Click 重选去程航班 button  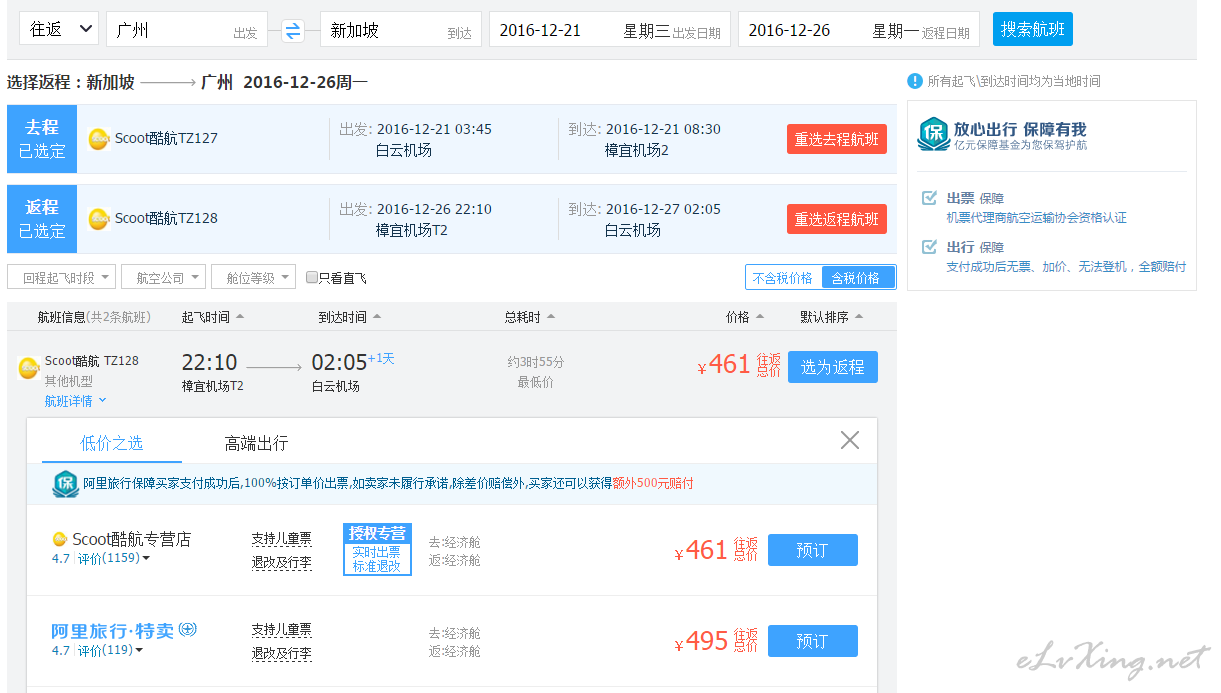[837, 139]
